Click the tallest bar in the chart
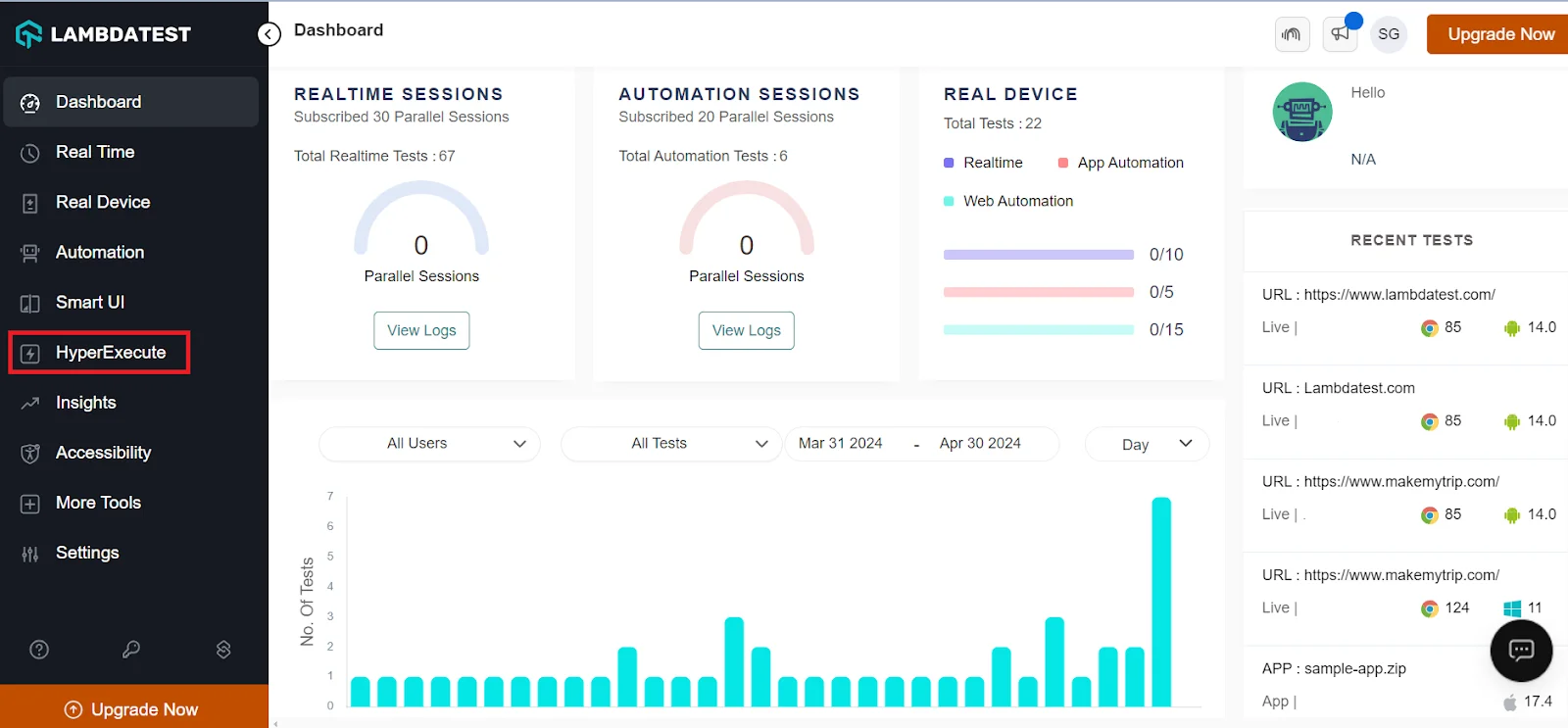Image resolution: width=1568 pixels, height=728 pixels. tap(1161, 602)
